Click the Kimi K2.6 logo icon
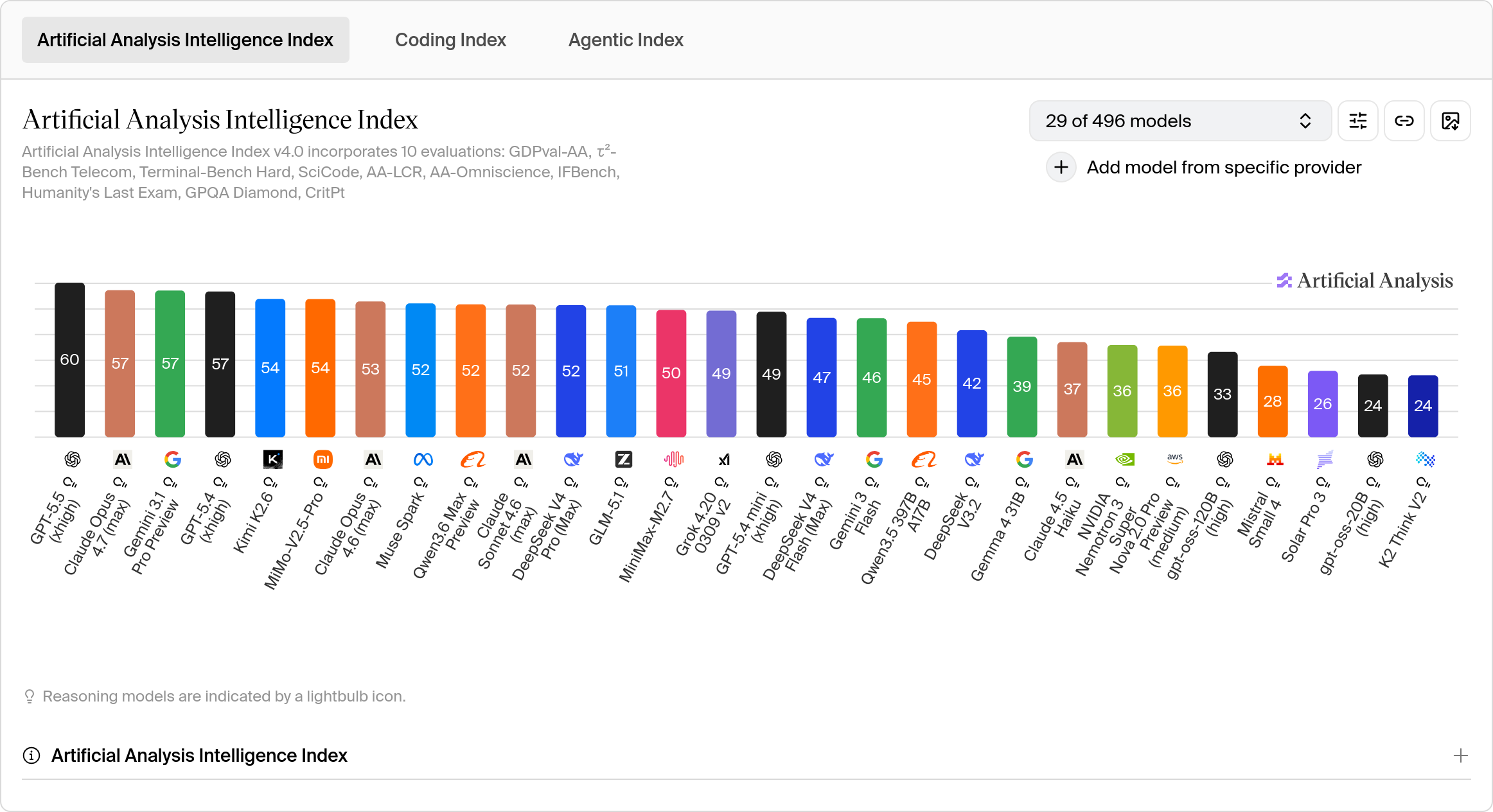Viewport: 1493px width, 812px height. click(x=272, y=459)
